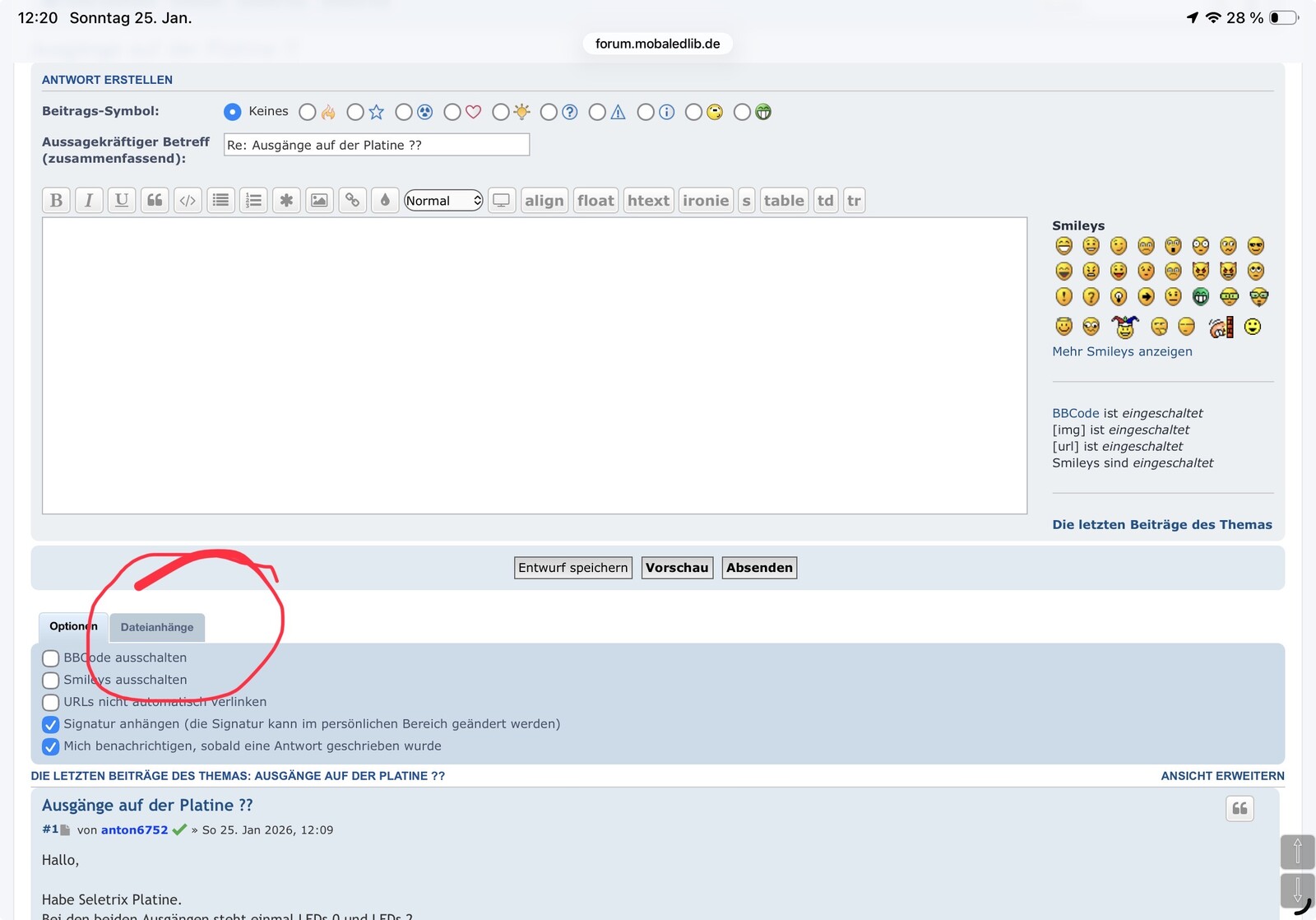Open the 'Normal' font size dropdown
Image resolution: width=1316 pixels, height=920 pixels.
(443, 200)
